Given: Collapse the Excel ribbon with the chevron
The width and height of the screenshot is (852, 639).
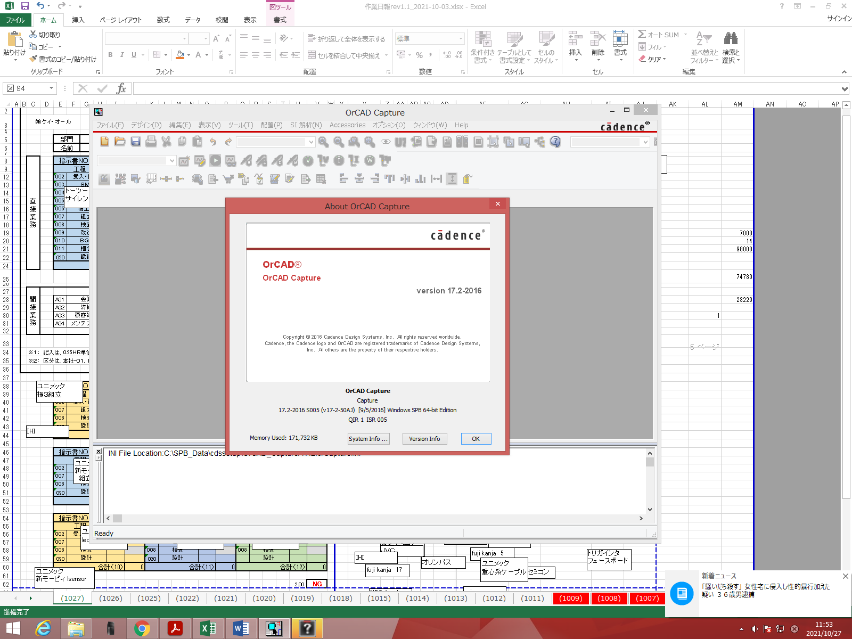Looking at the screenshot, I should point(844,72).
